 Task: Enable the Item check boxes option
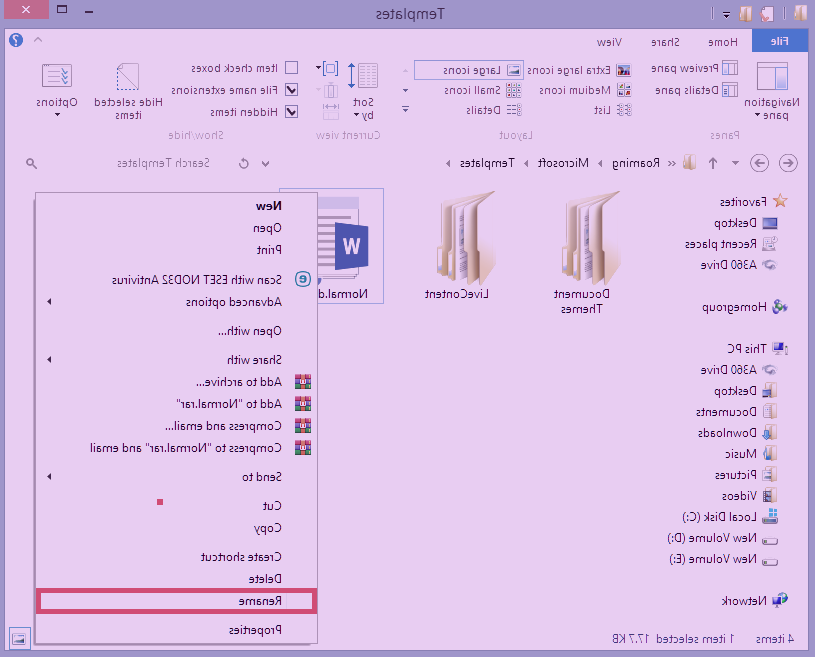click(x=291, y=68)
